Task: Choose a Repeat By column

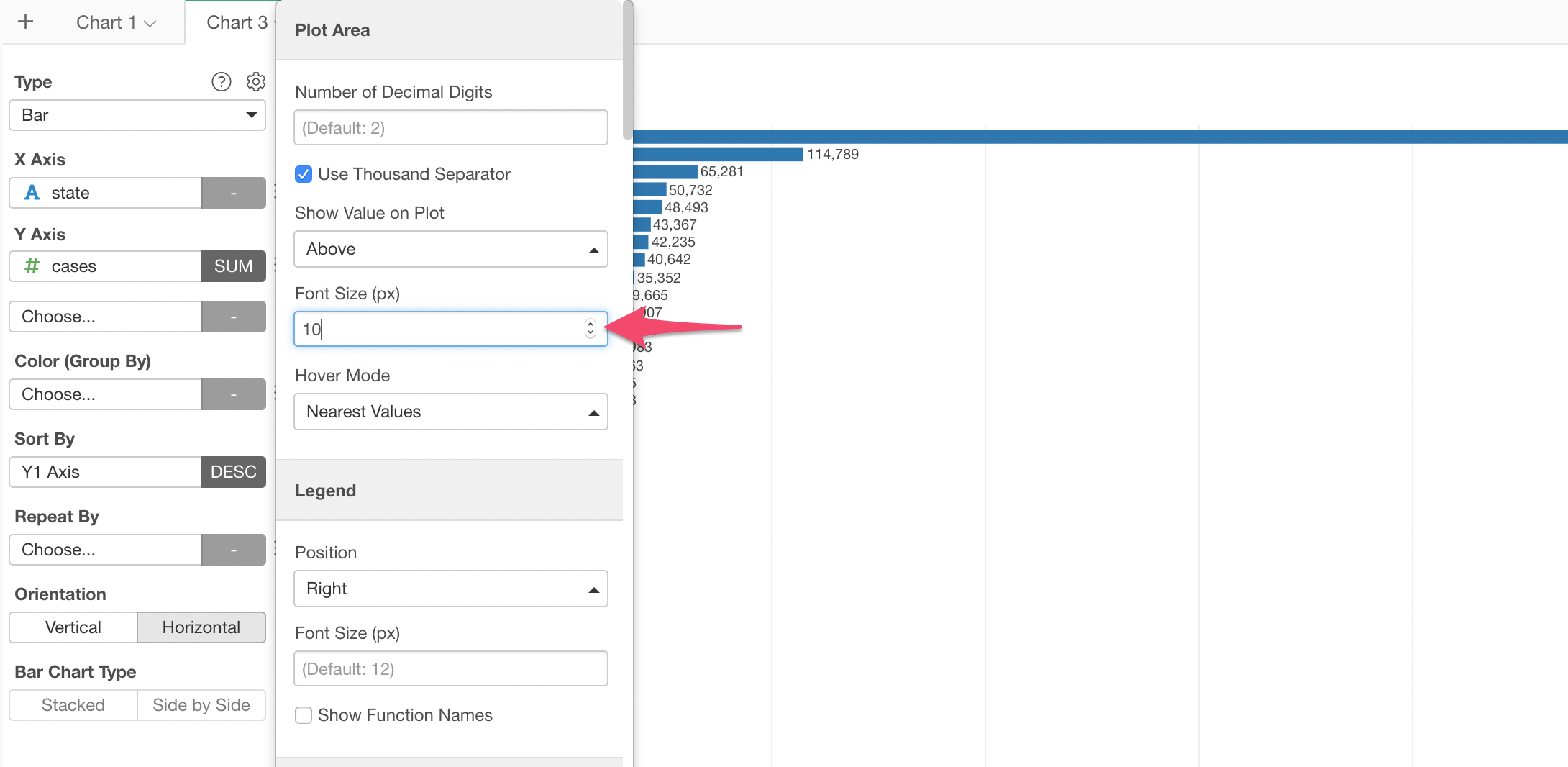Action: pyautogui.click(x=106, y=550)
